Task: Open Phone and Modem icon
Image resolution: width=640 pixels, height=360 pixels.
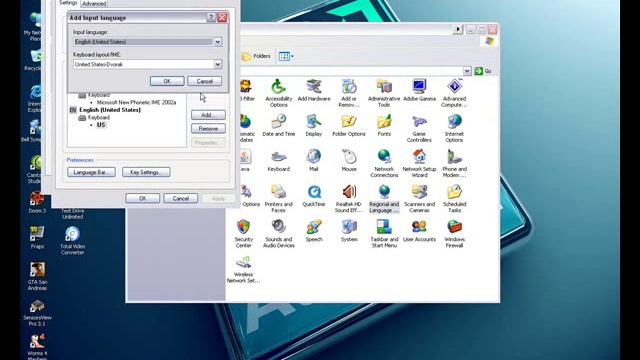Action: click(x=454, y=163)
